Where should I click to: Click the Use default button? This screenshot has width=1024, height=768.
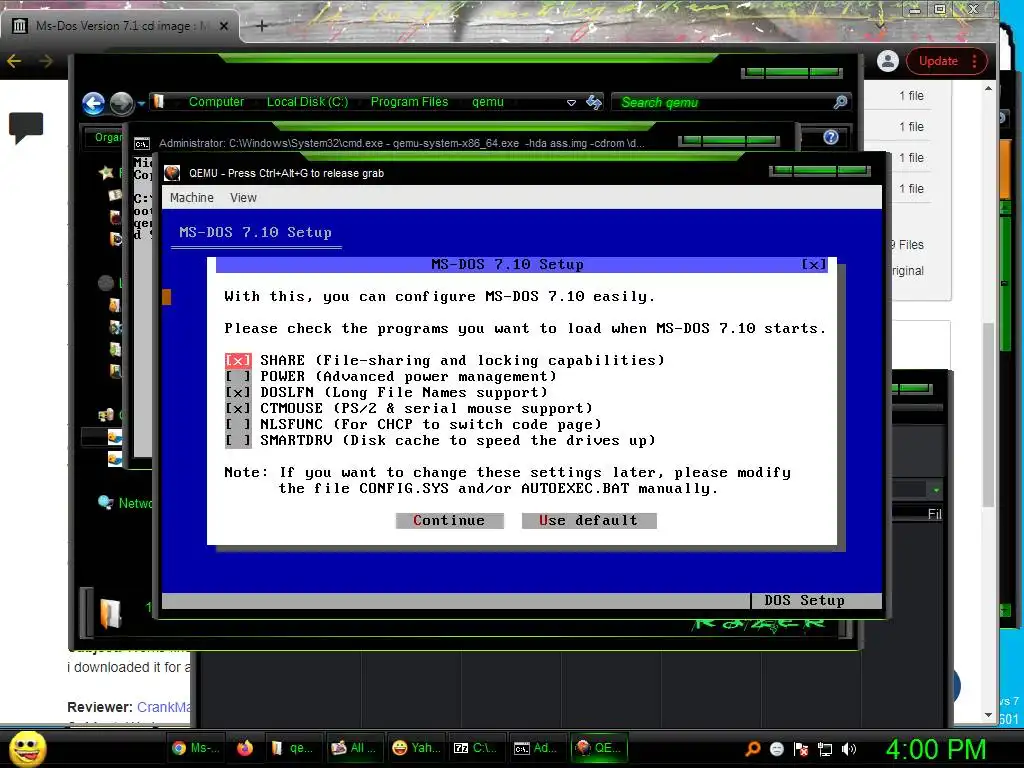tap(588, 520)
